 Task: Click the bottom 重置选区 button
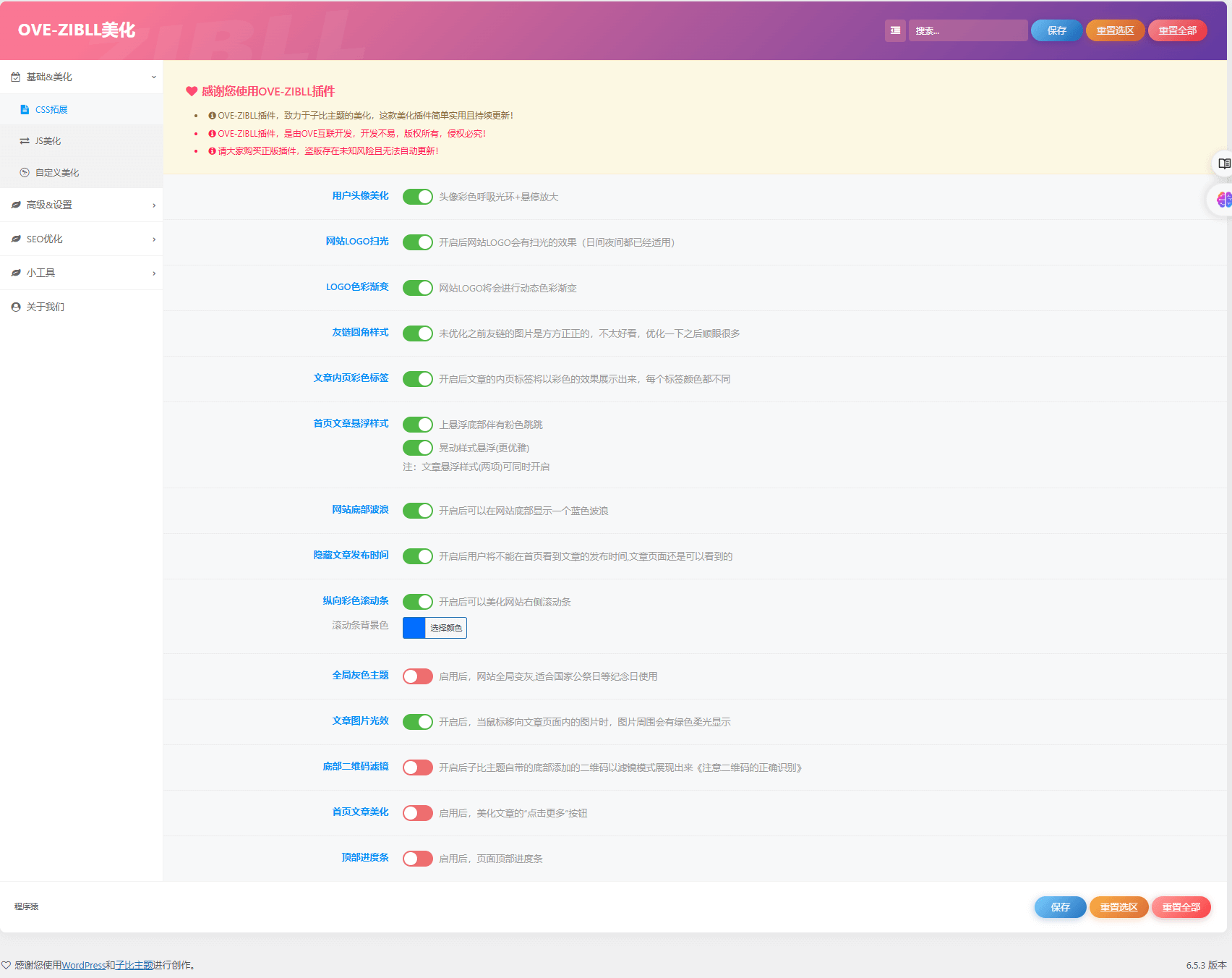1118,907
